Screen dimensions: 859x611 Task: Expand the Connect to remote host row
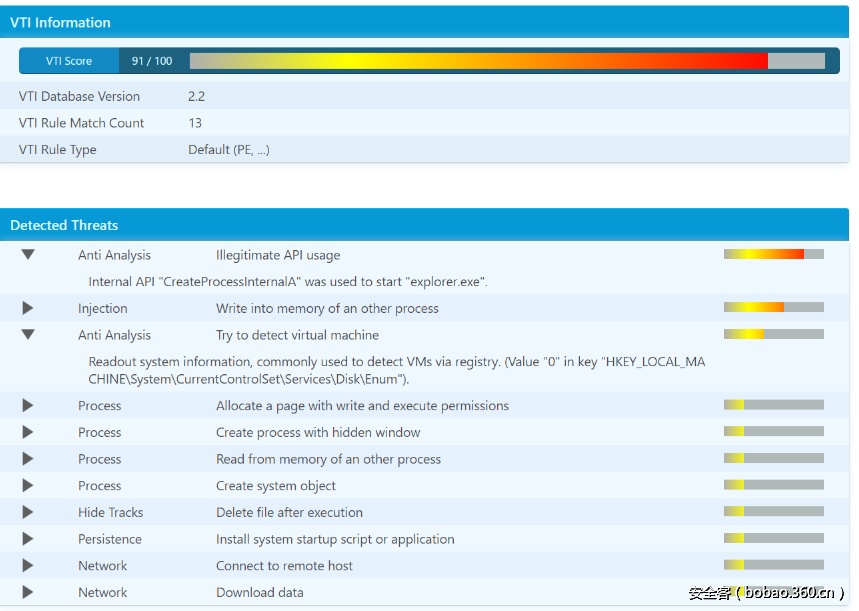pyautogui.click(x=28, y=566)
